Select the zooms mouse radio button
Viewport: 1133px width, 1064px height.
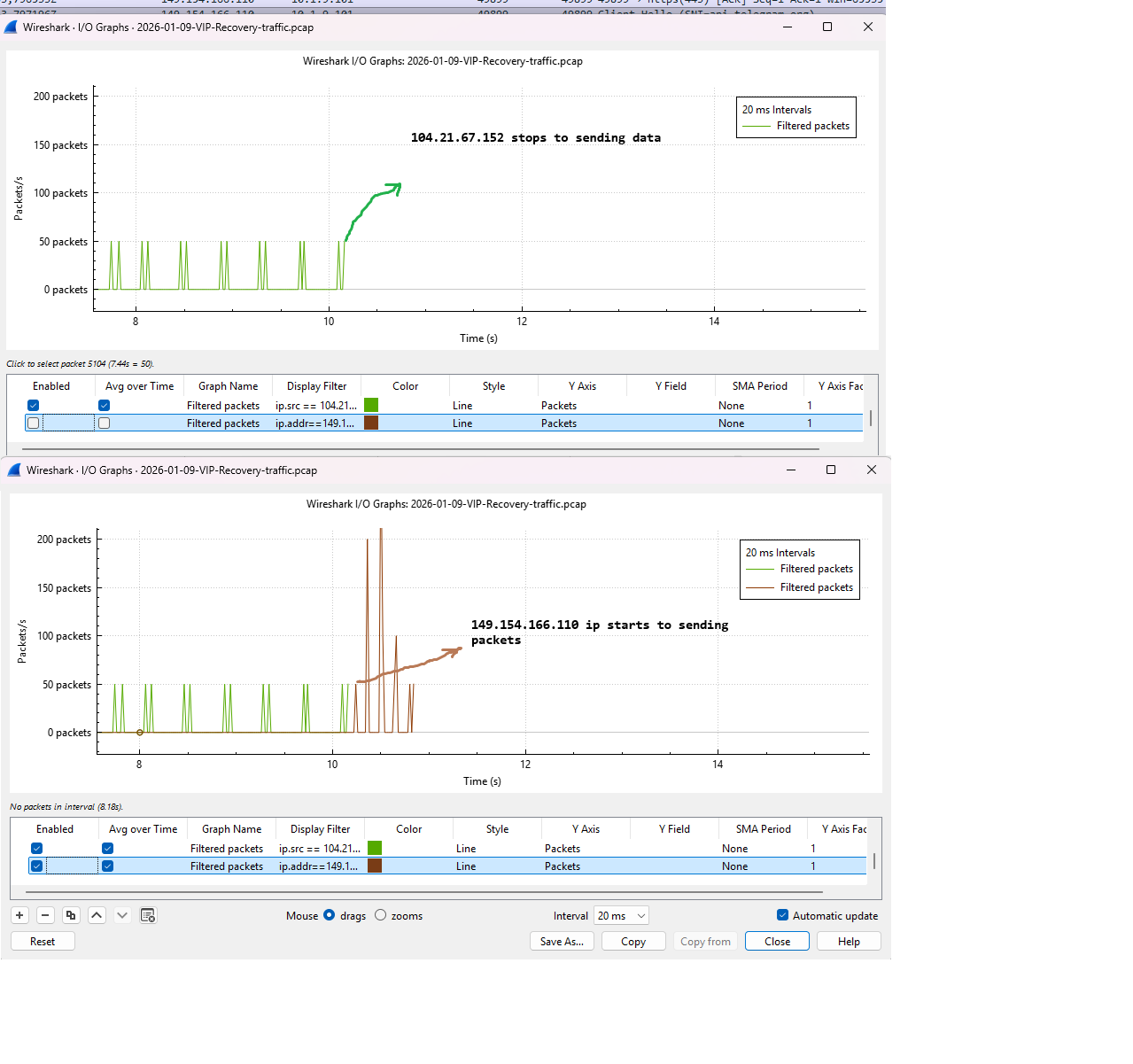pos(381,915)
